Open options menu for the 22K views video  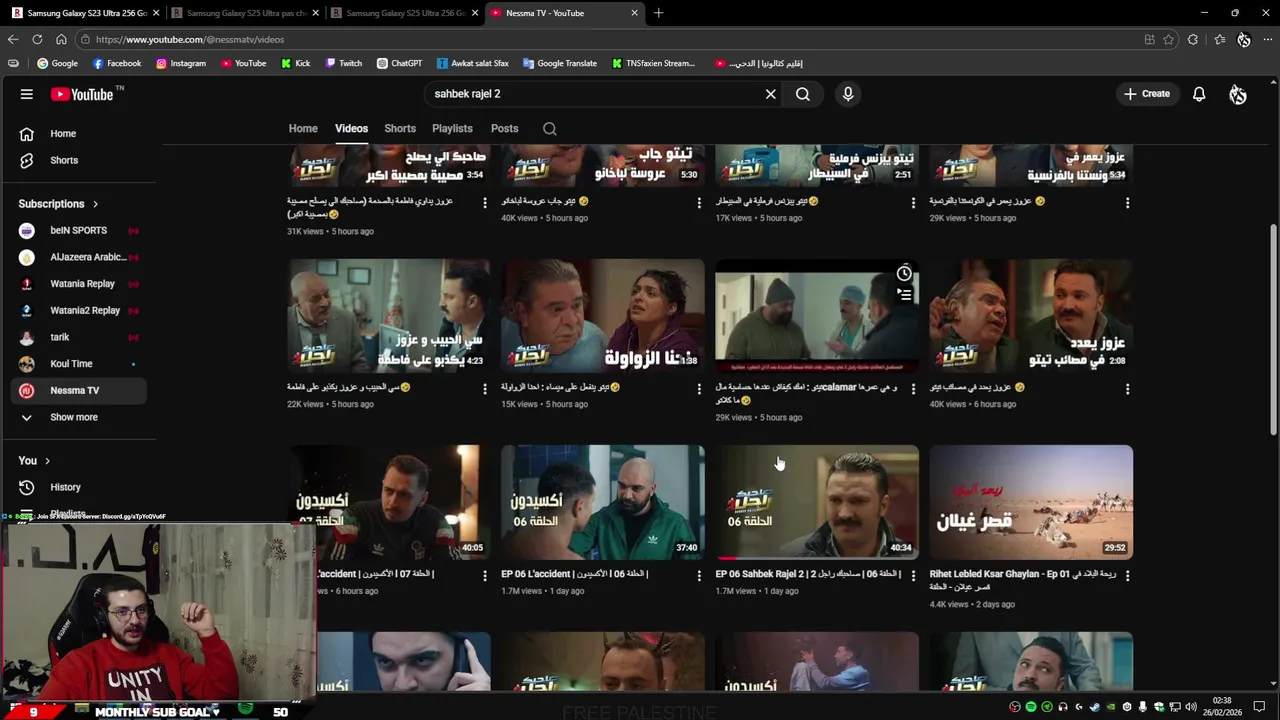click(x=485, y=388)
